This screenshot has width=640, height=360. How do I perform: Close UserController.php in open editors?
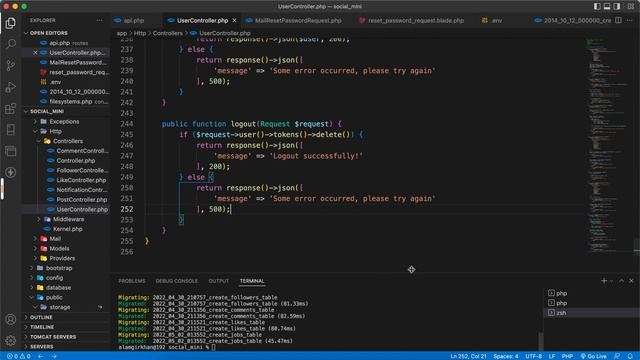tap(35, 53)
